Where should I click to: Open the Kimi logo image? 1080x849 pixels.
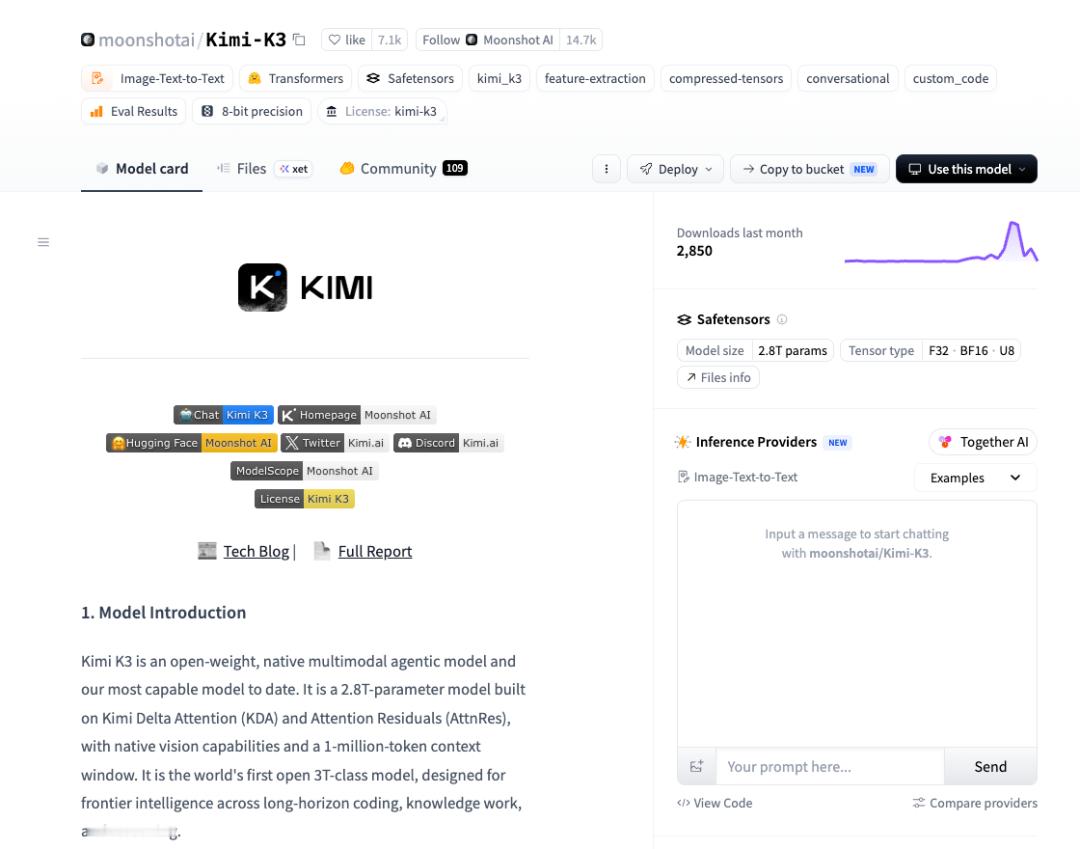(306, 287)
